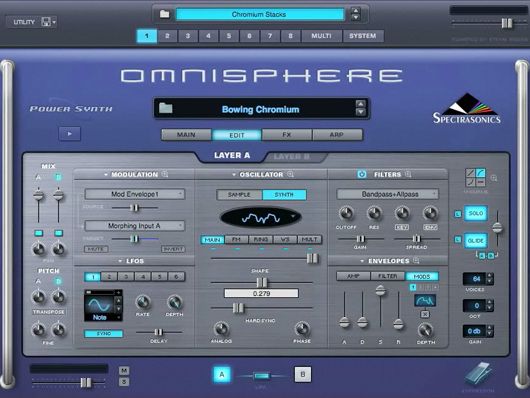Click the oscillator SHAPE slider handle
Viewport: 530px width, 398px height.
pyautogui.click(x=262, y=282)
